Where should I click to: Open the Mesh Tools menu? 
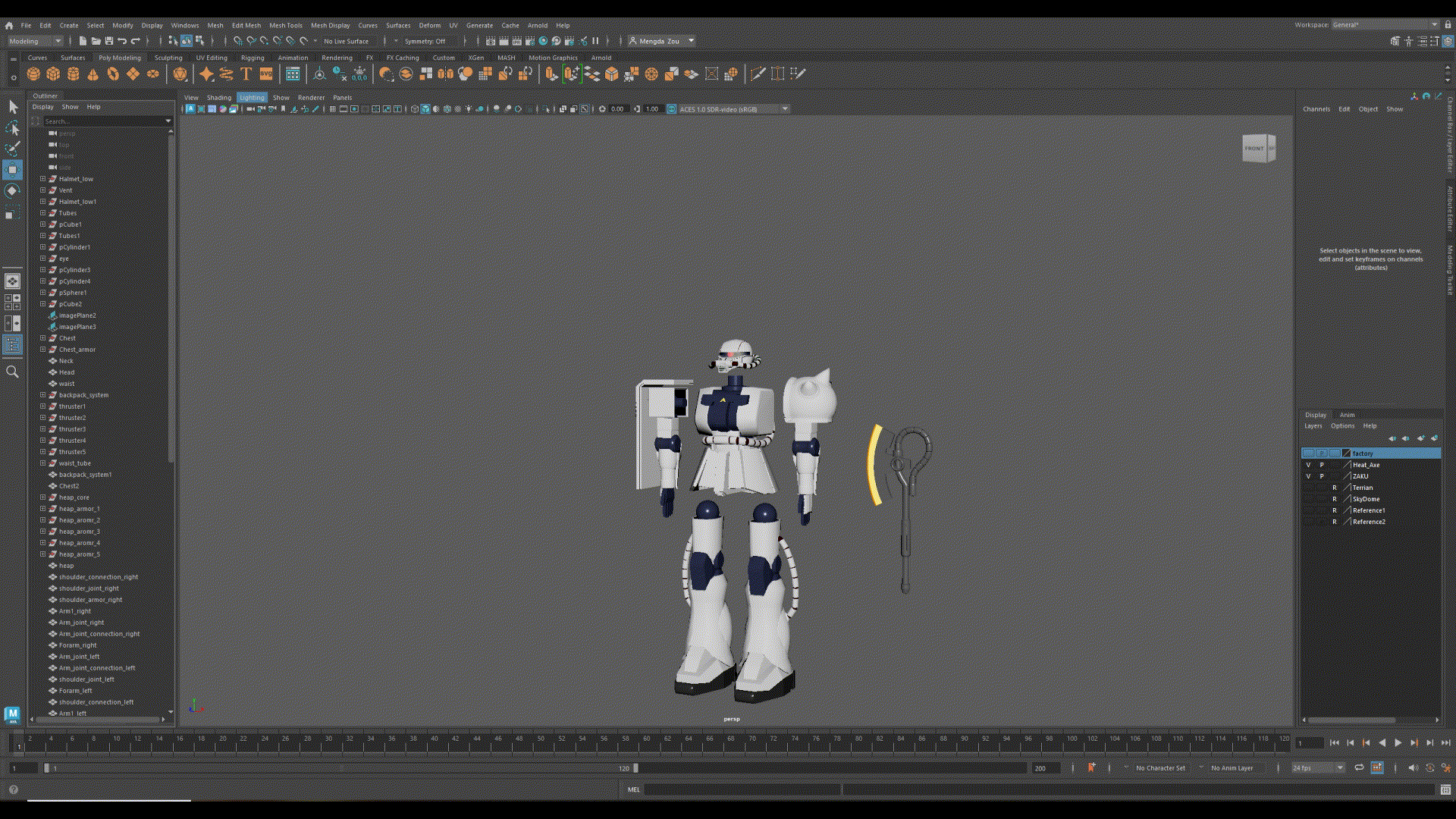tap(285, 25)
